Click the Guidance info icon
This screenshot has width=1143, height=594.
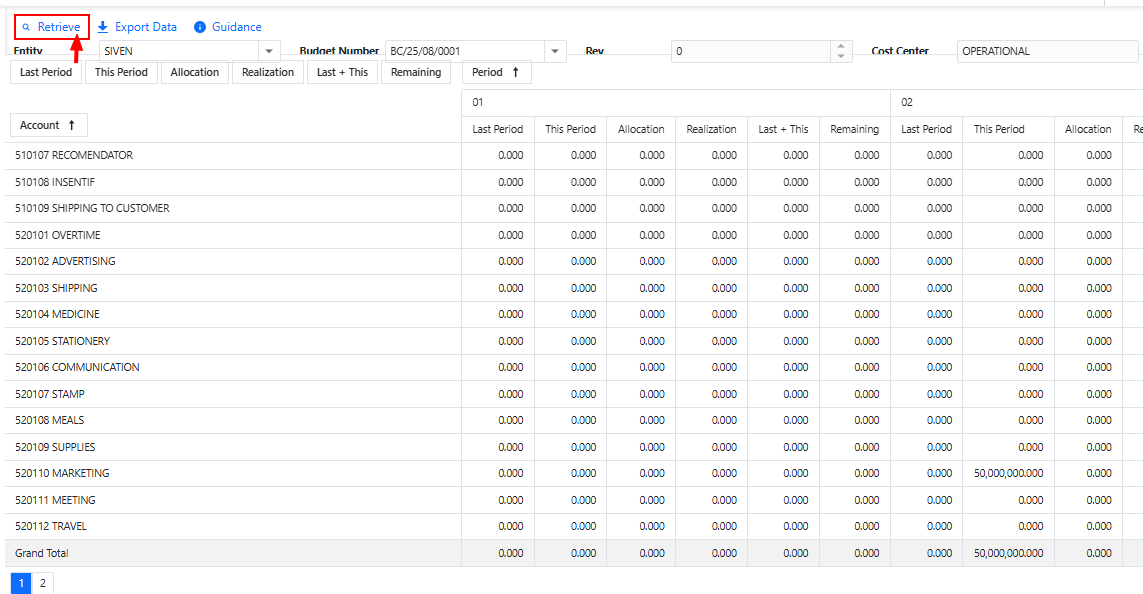tap(200, 27)
